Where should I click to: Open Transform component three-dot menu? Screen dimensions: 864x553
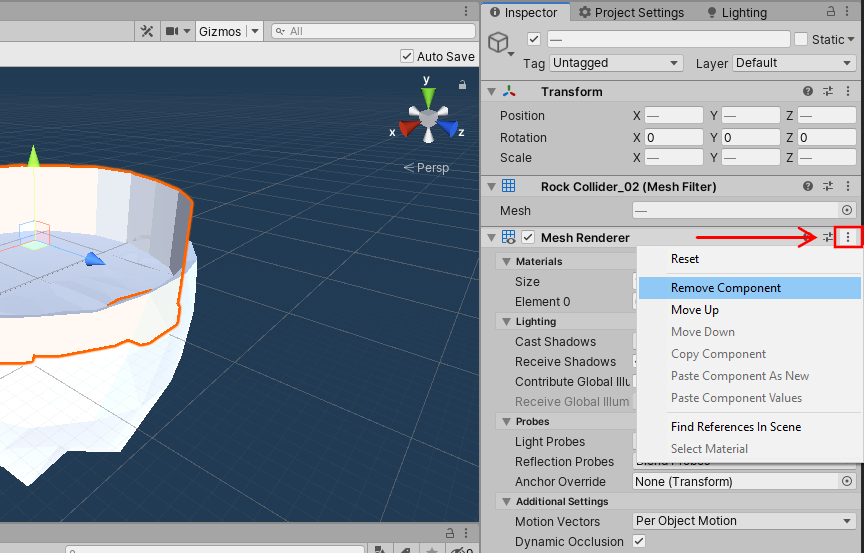848,91
